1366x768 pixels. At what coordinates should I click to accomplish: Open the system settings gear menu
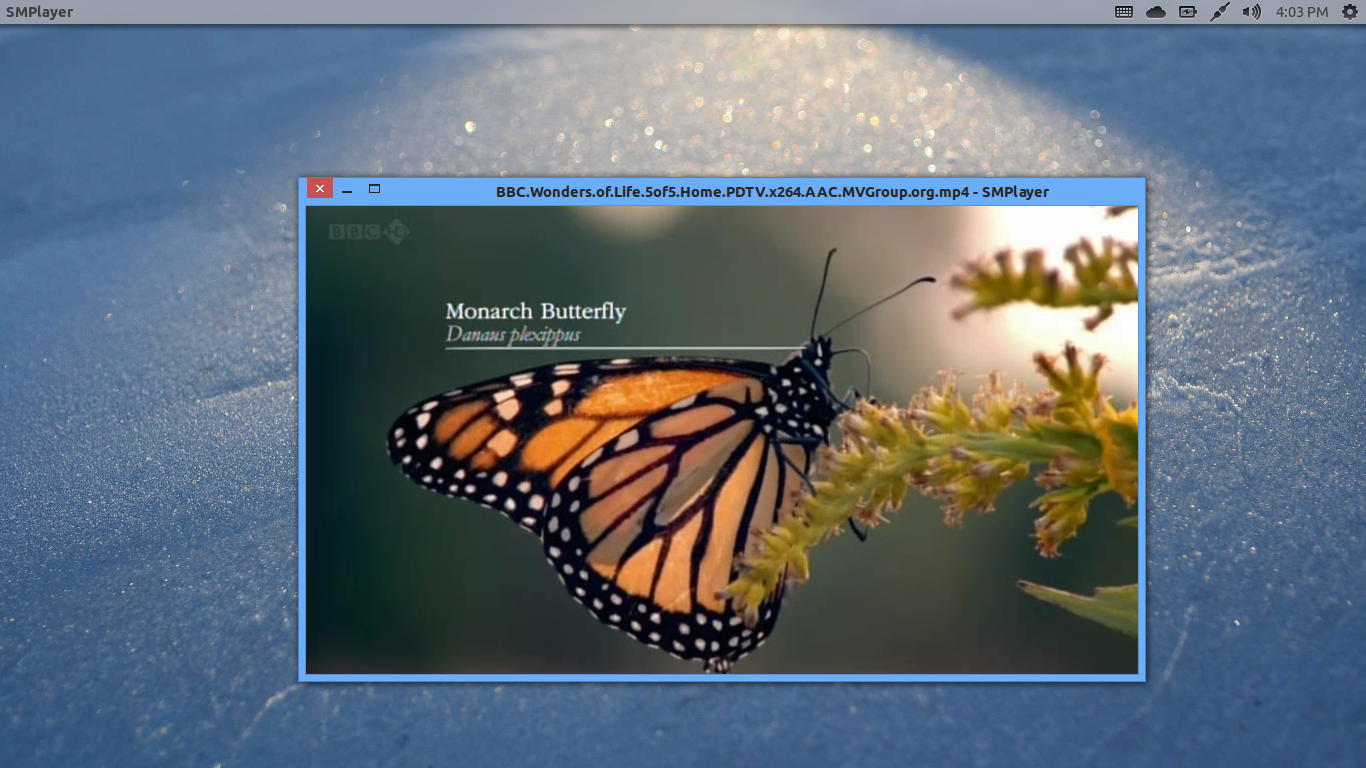point(1349,12)
